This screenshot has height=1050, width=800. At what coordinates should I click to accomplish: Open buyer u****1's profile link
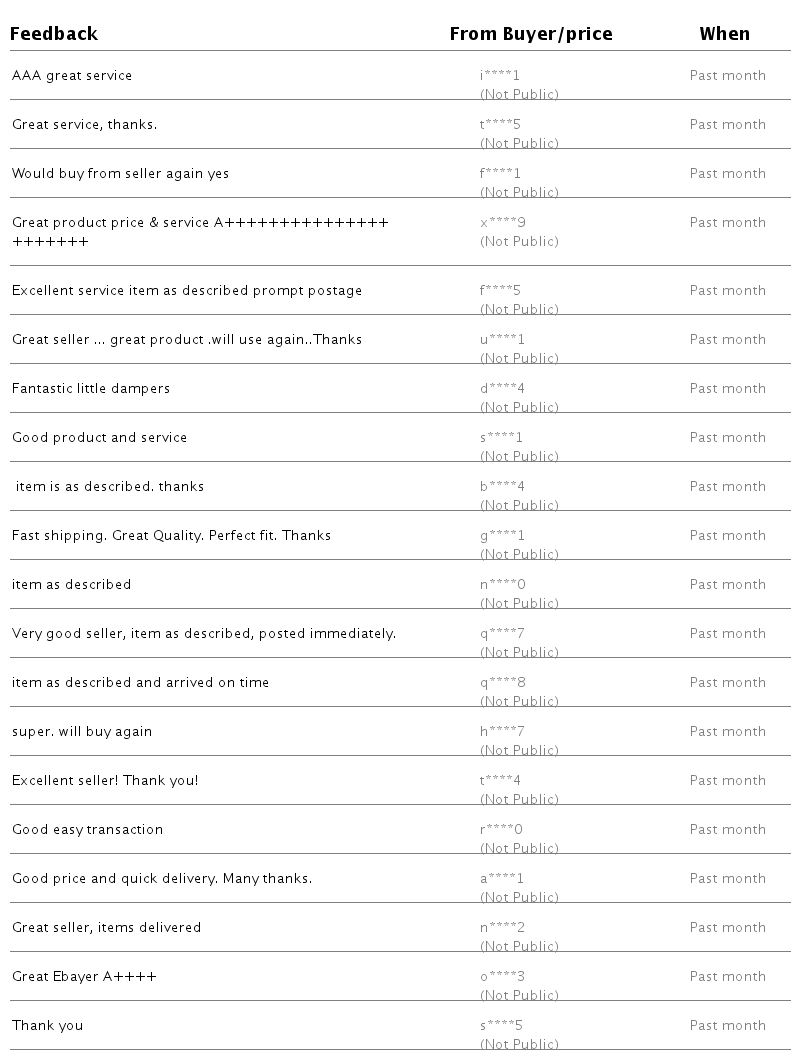point(502,340)
